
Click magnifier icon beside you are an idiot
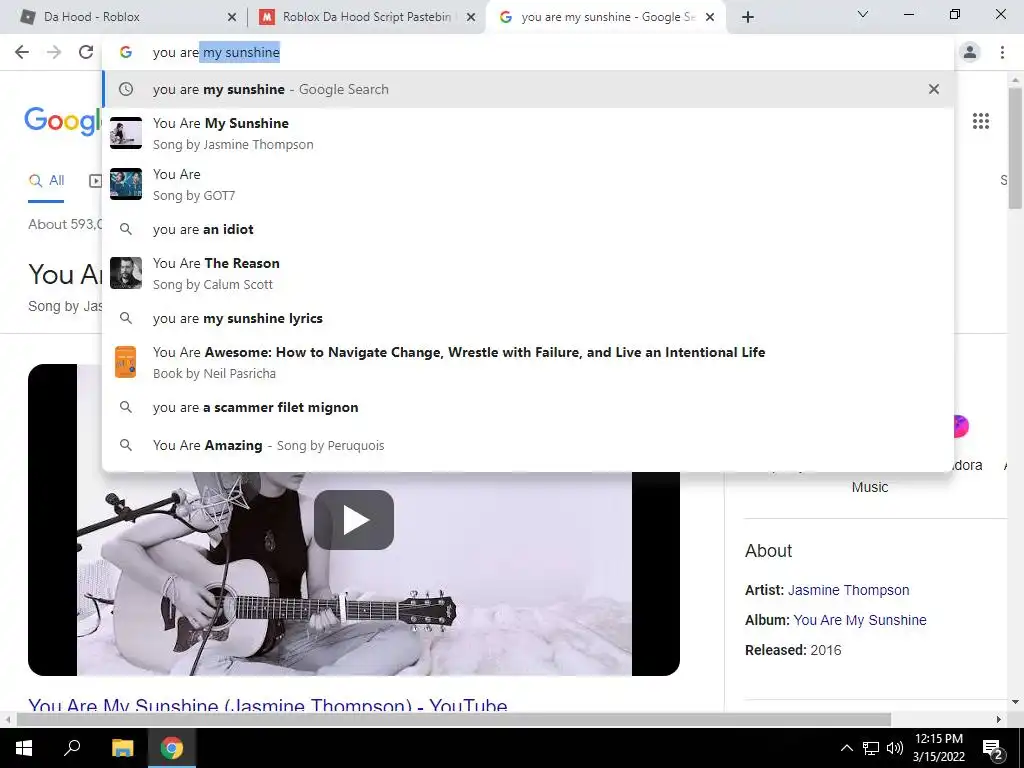(x=125, y=229)
